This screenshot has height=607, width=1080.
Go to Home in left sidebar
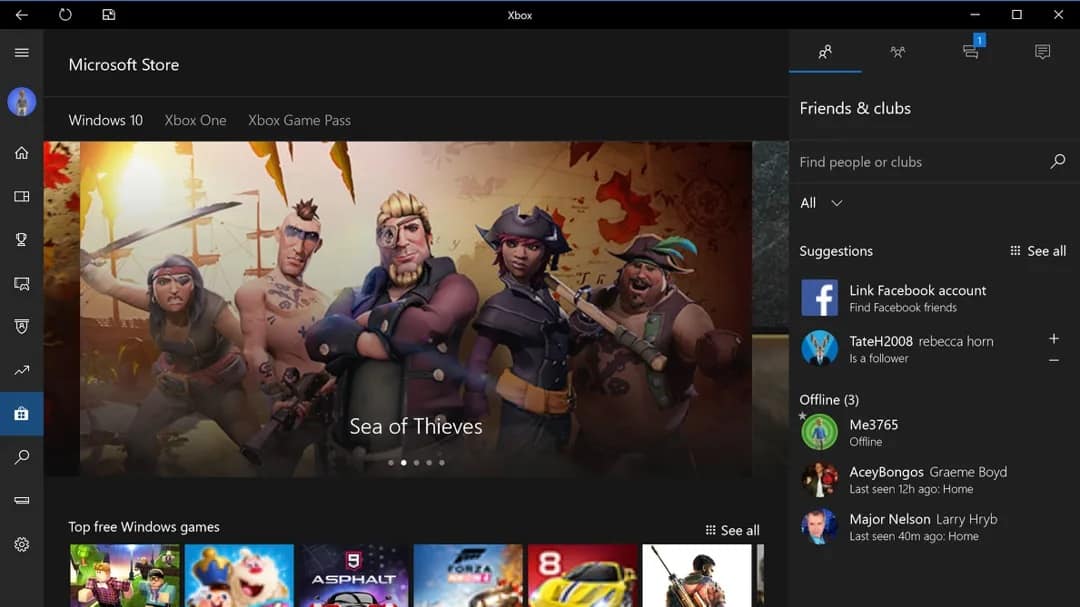pyautogui.click(x=21, y=153)
